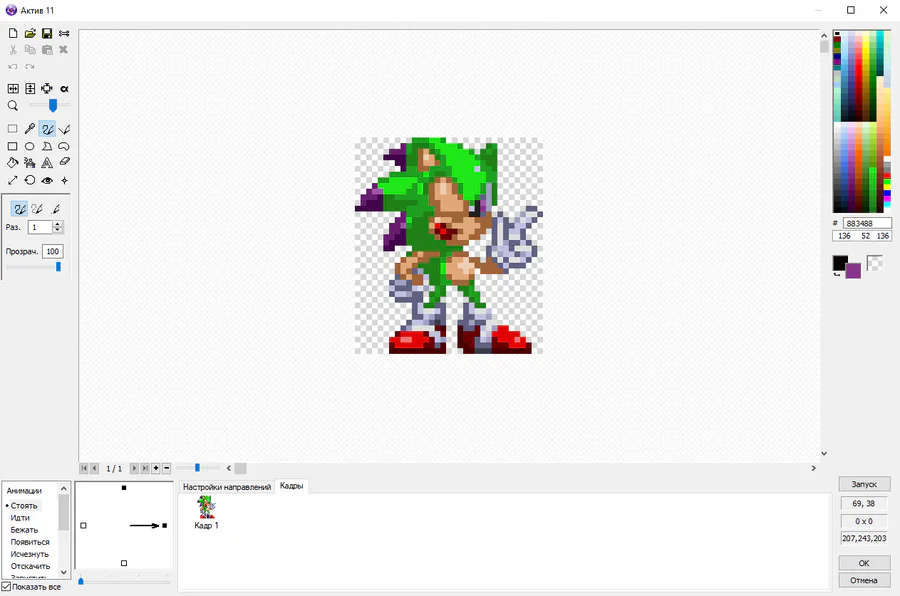Select the right direction square with arrow
This screenshot has width=900, height=596.
165,525
